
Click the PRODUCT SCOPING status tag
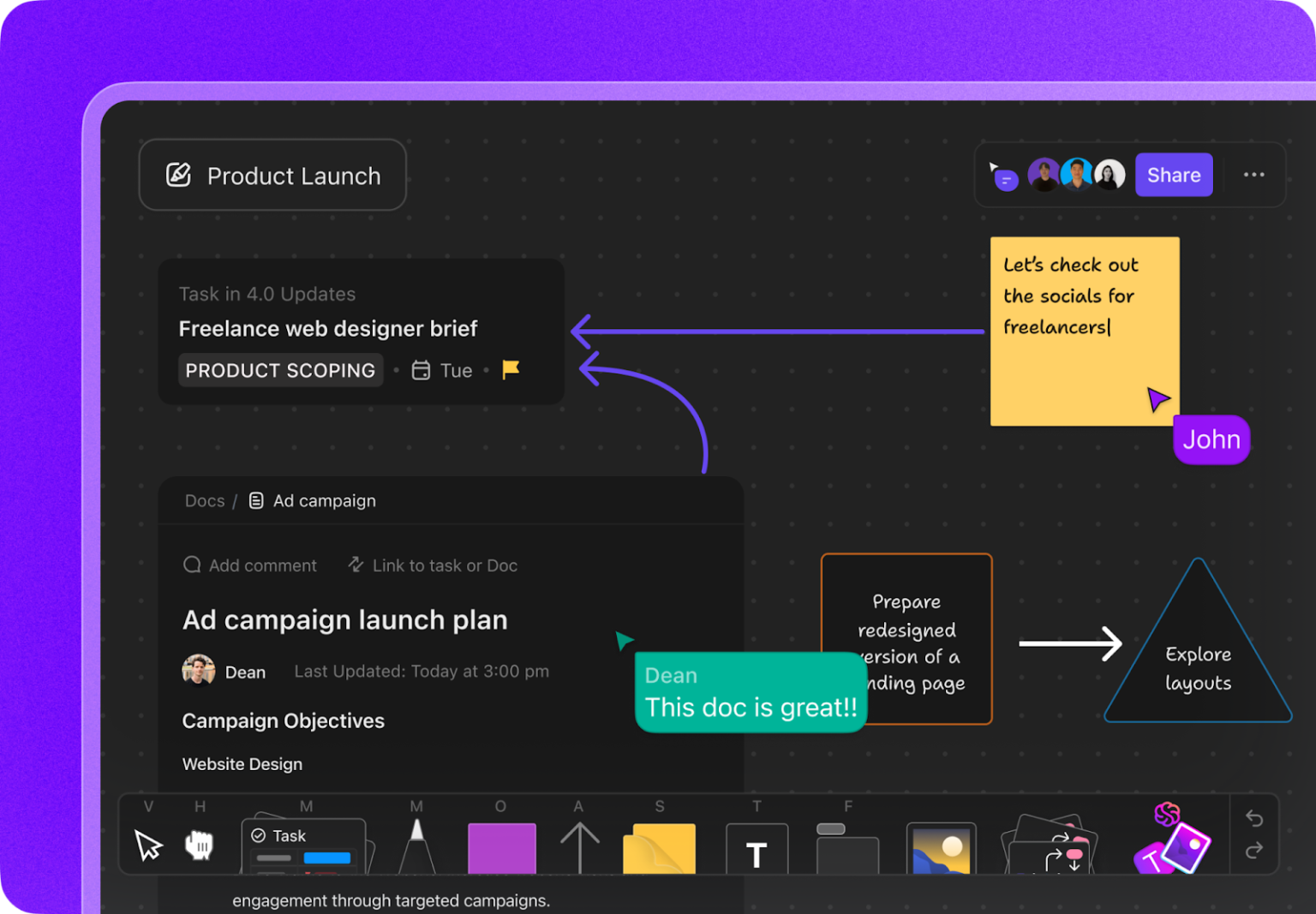point(280,370)
